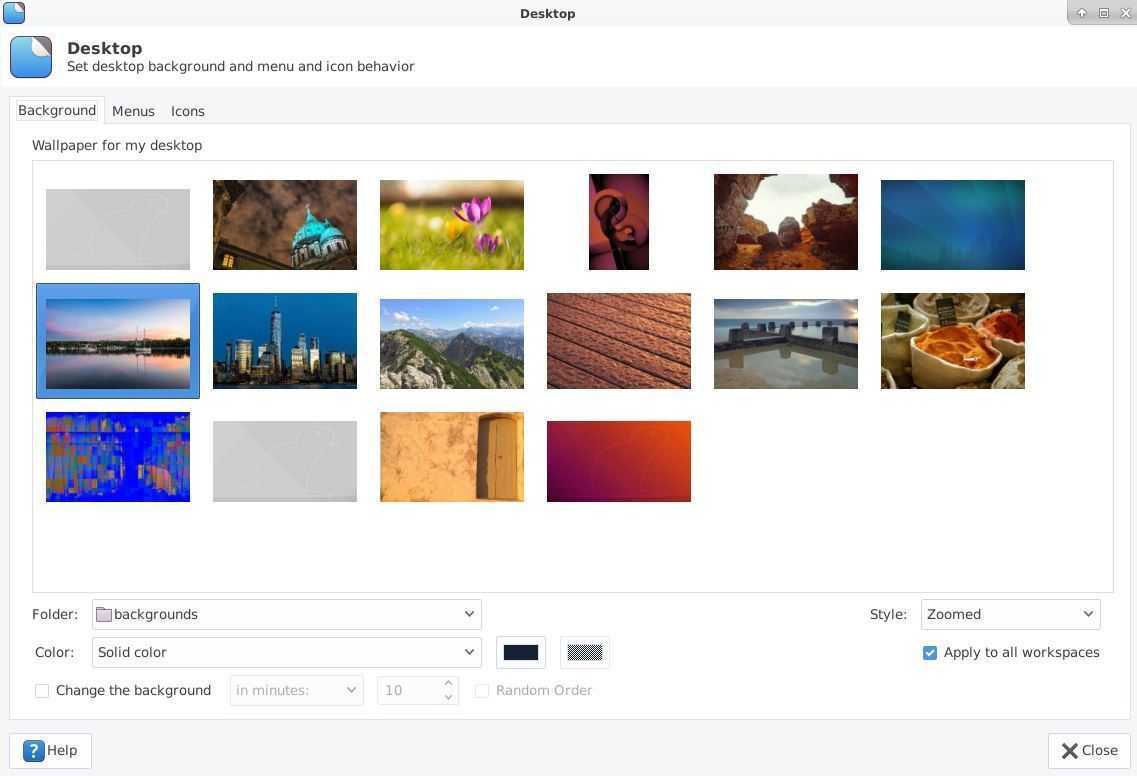
Task: Choose the purple crocus flower wallpaper
Action: (451, 225)
